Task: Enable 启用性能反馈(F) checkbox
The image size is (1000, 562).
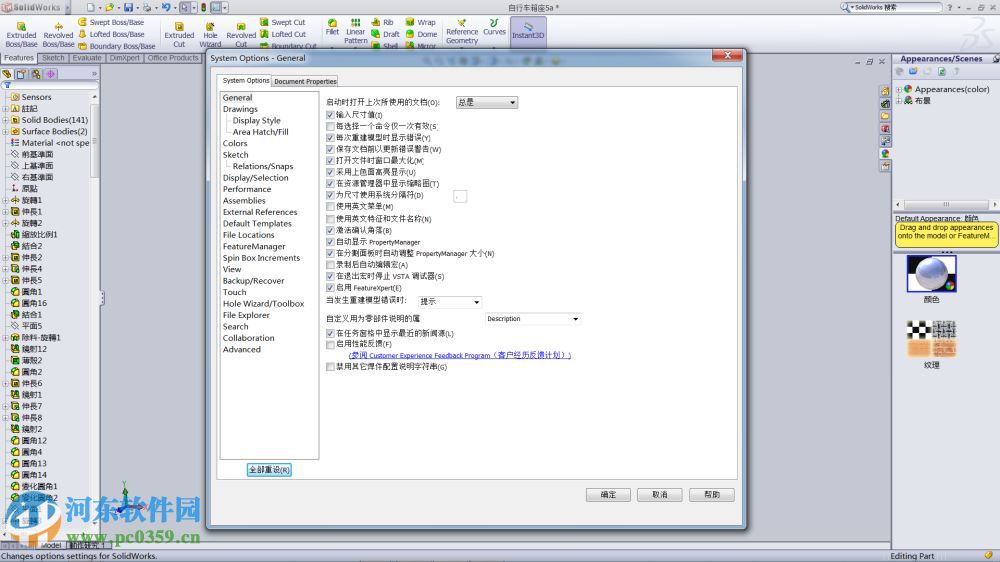Action: 330,344
